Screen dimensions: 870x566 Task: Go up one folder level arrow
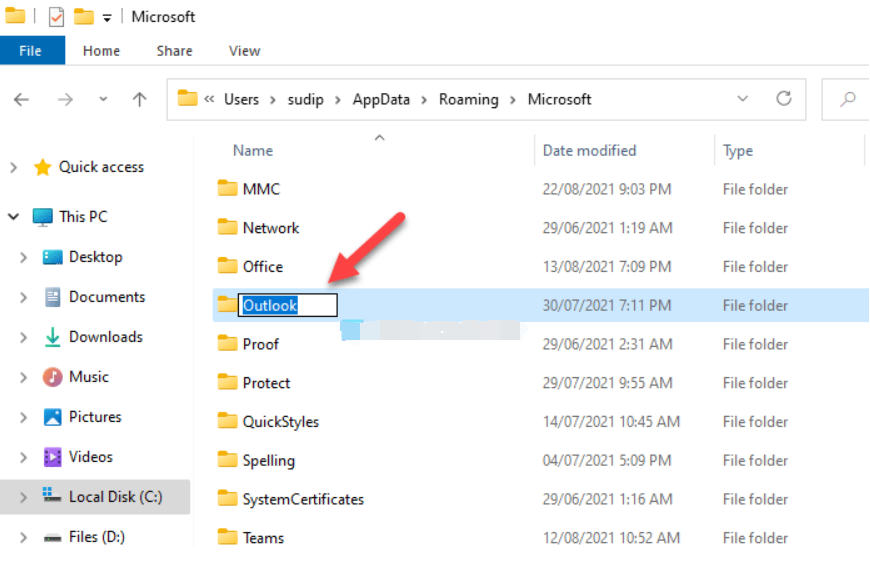139,100
